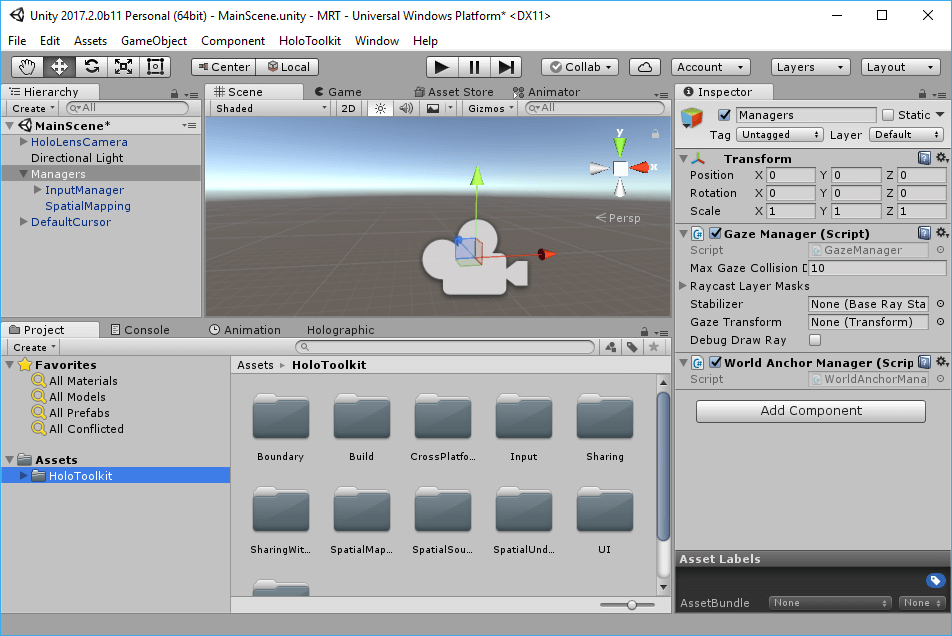This screenshot has width=952, height=636.
Task: Select the Rect Transform tool
Action: tap(155, 67)
